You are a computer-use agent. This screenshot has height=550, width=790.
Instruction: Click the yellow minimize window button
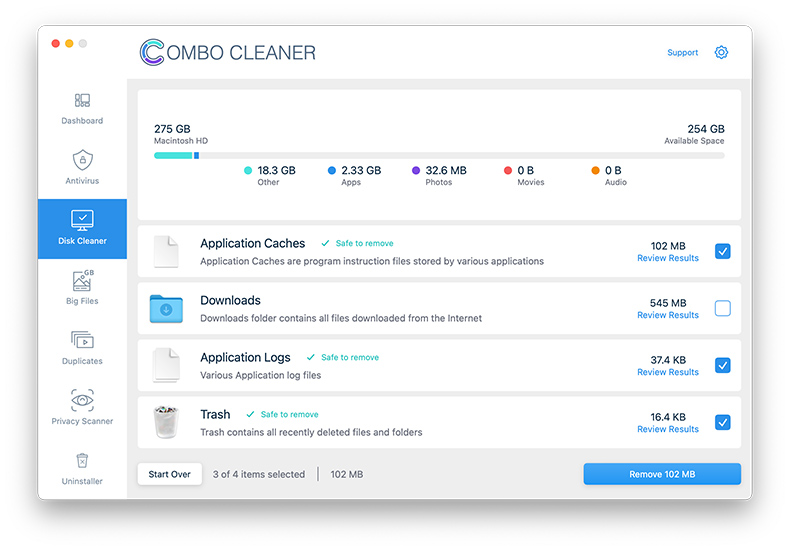pyautogui.click(x=69, y=43)
